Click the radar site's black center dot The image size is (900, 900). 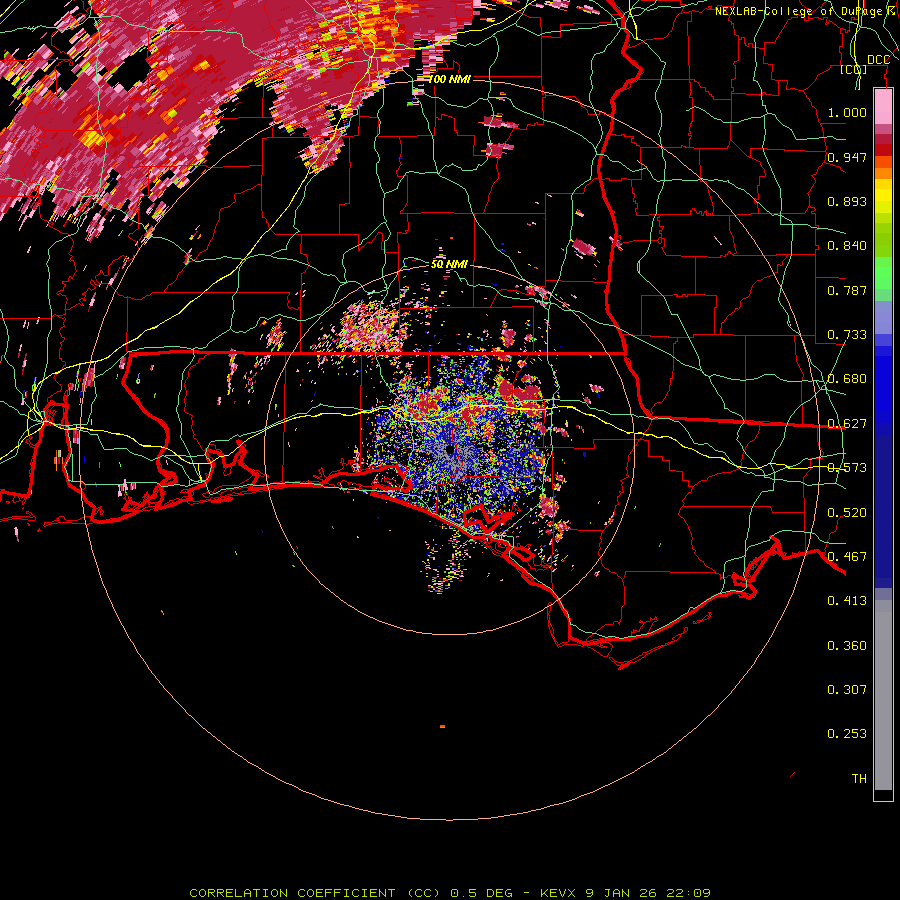point(450,450)
